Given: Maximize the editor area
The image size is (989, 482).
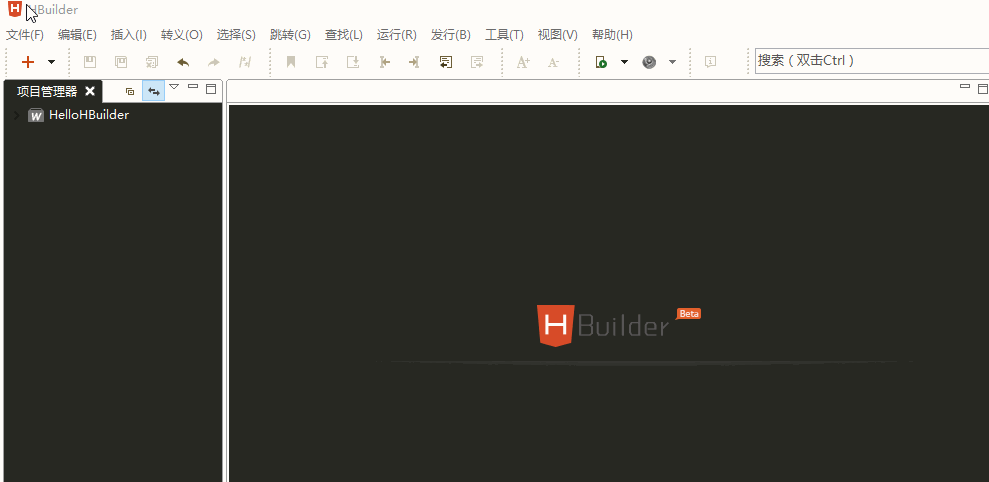Looking at the screenshot, I should [983, 88].
